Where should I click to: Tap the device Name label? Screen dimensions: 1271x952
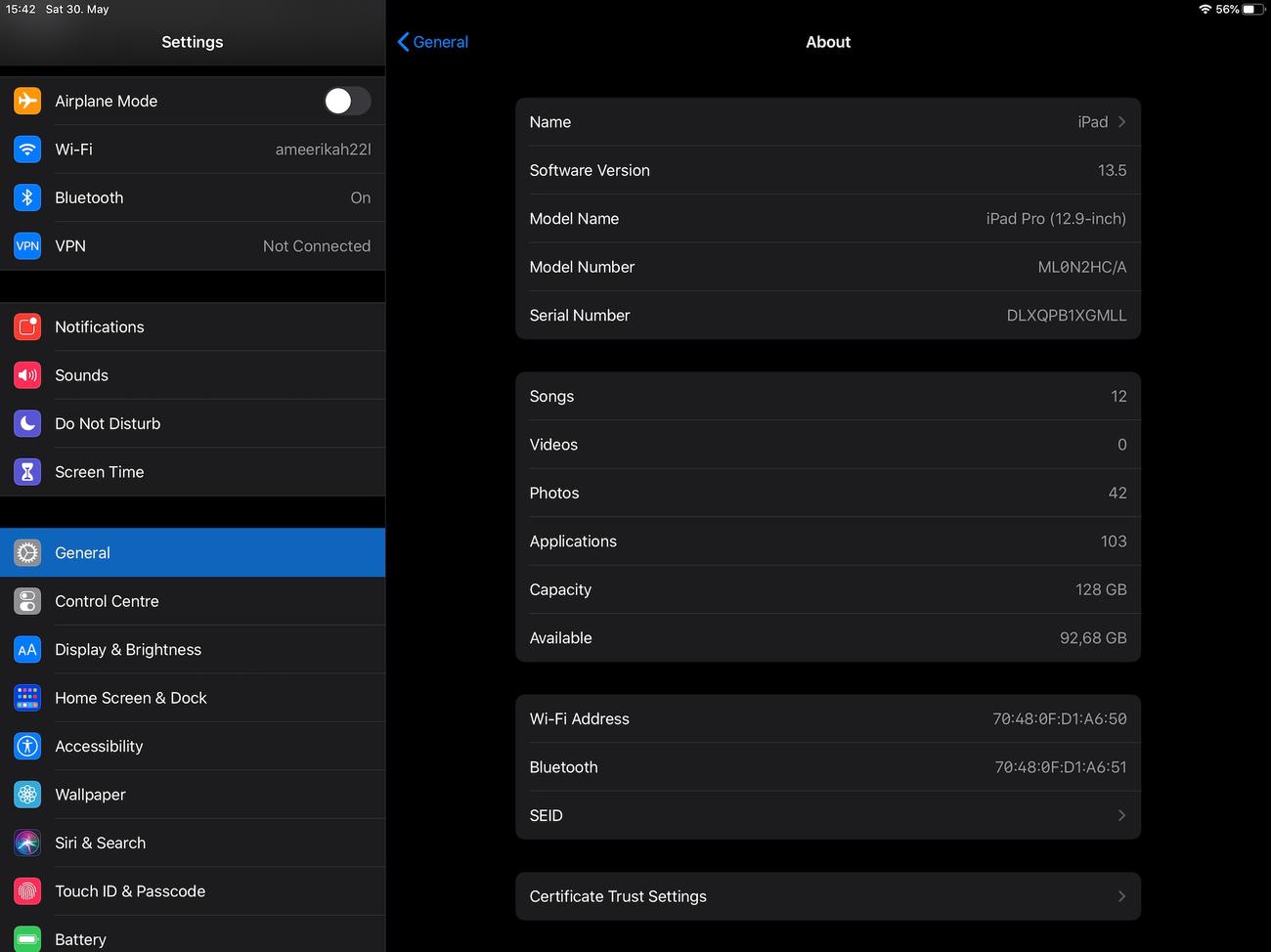point(550,122)
